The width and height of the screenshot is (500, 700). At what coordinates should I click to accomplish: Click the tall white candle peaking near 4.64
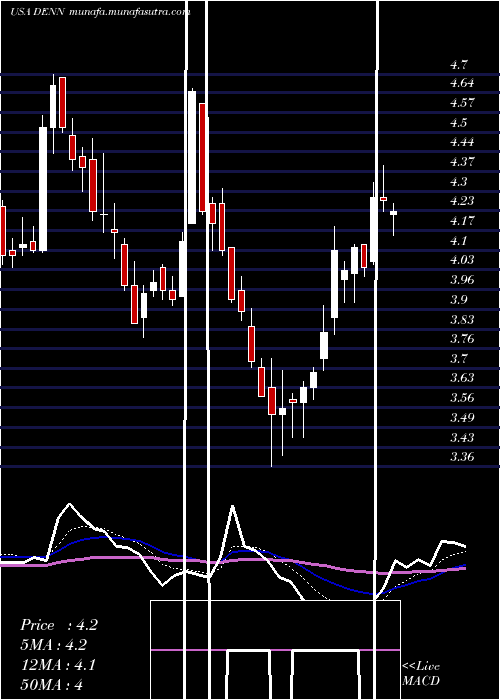[192, 157]
